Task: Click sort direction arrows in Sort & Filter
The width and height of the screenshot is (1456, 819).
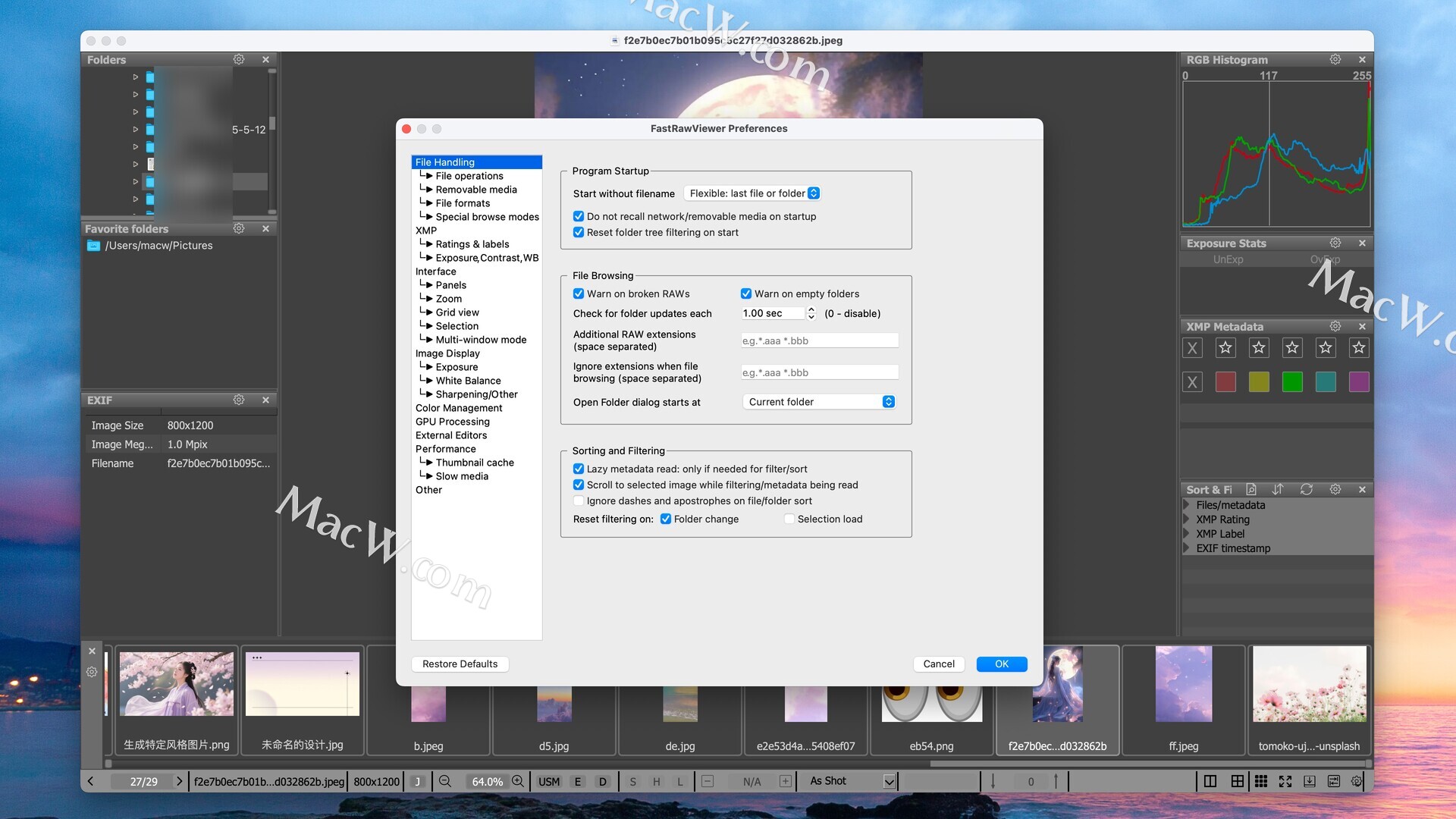Action: pos(1278,489)
